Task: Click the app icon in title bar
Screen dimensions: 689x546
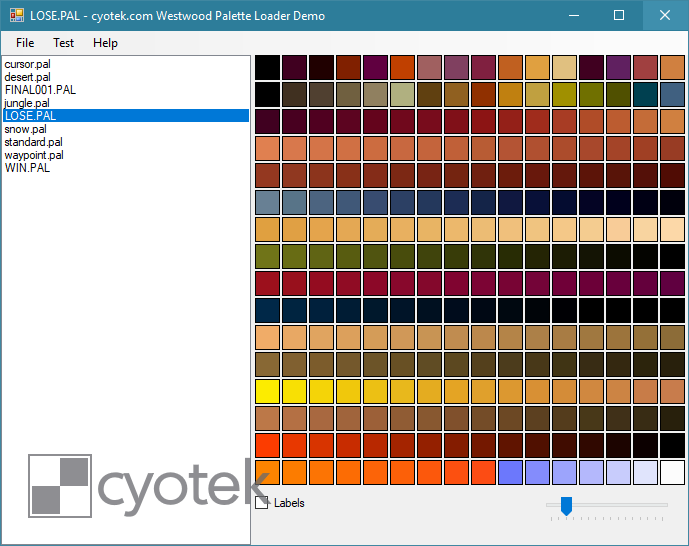Action: click(x=17, y=15)
